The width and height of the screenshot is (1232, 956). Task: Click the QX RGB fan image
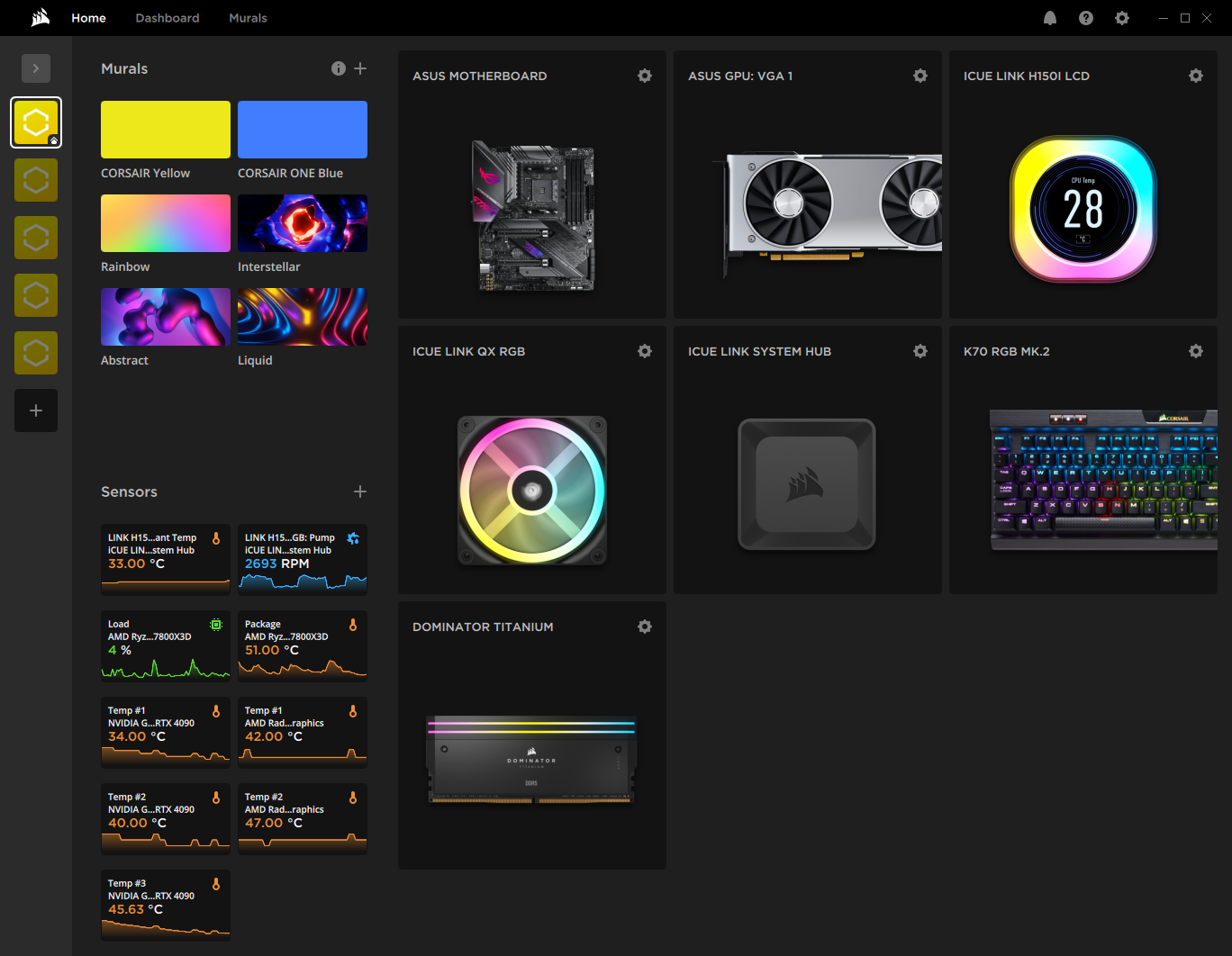coord(532,491)
